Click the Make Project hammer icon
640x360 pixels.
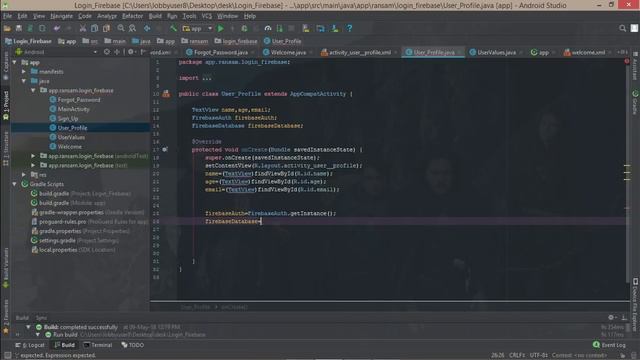click(173, 29)
